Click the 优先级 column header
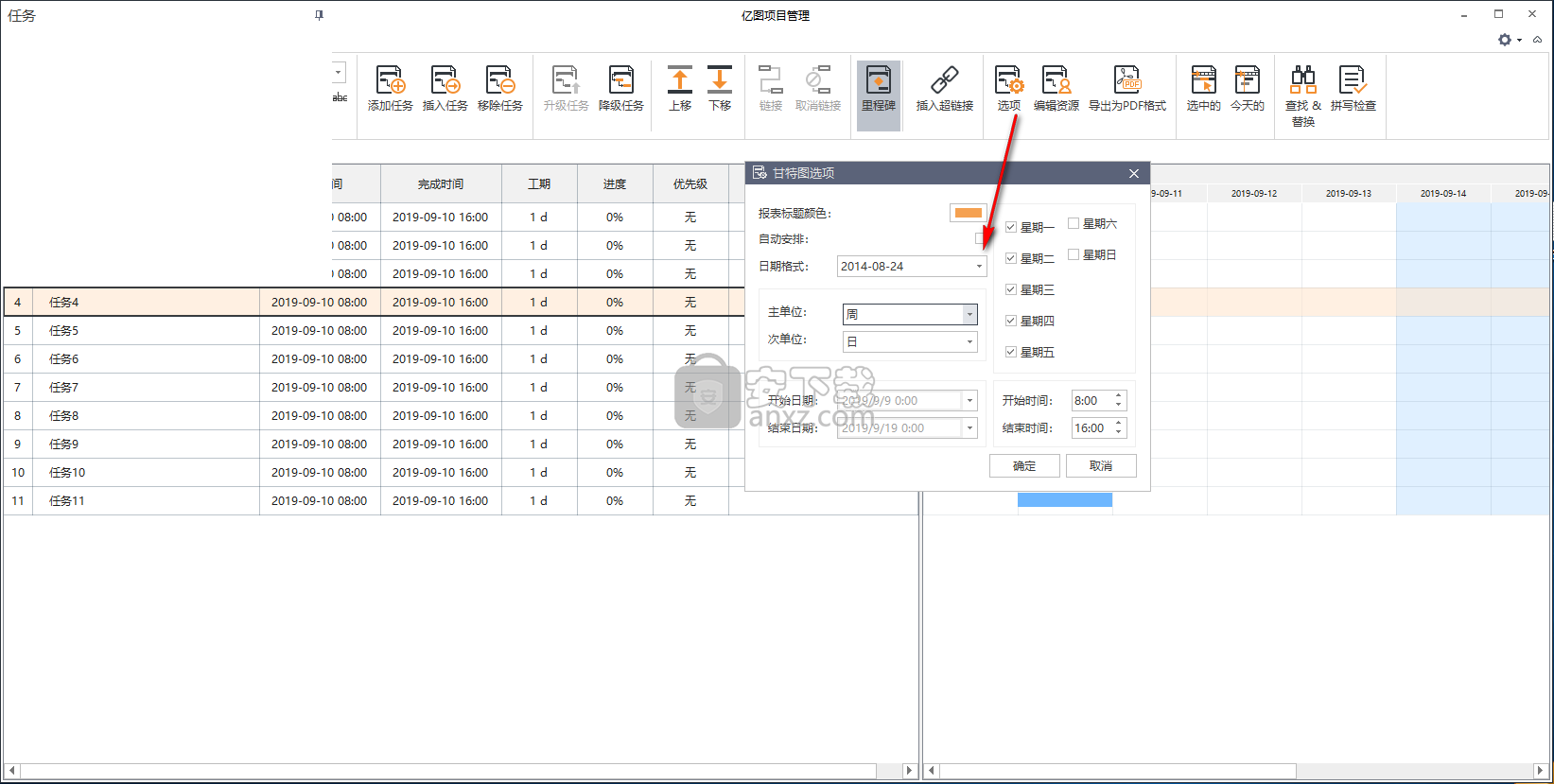This screenshot has height=784, width=1554. coord(690,184)
